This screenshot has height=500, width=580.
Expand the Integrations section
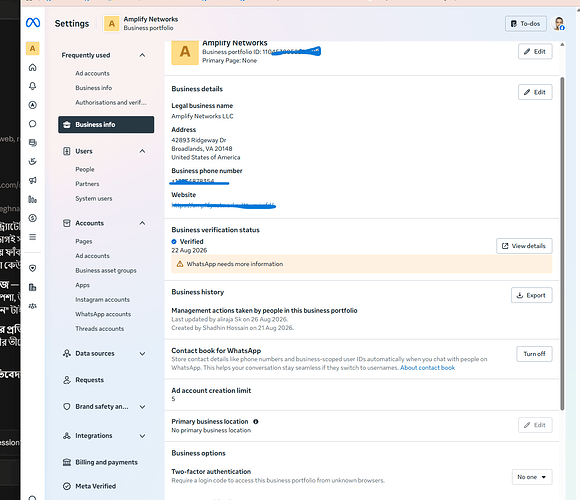(142, 436)
